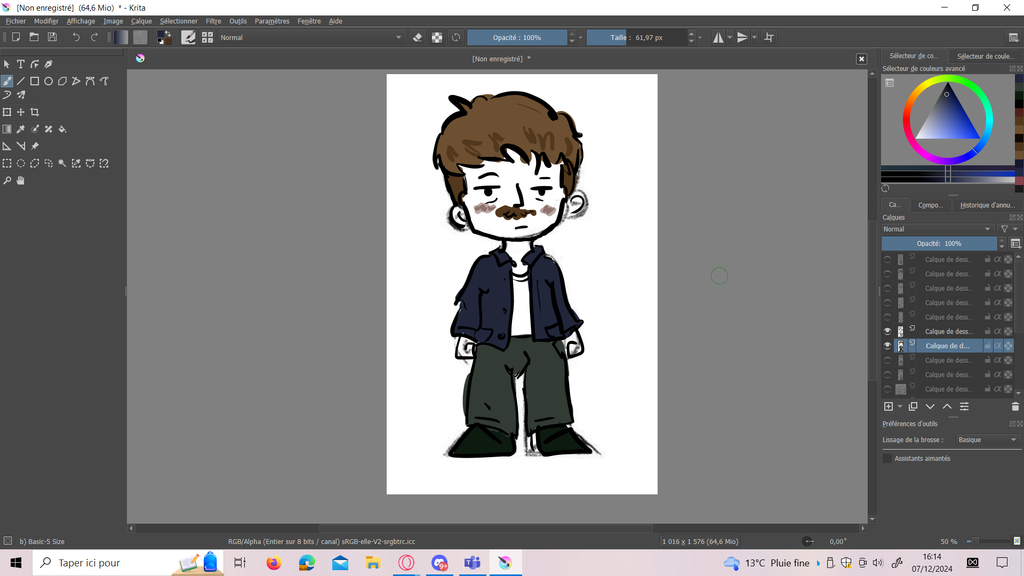1024x576 pixels.
Task: Open the Filtre menu
Action: coord(214,21)
